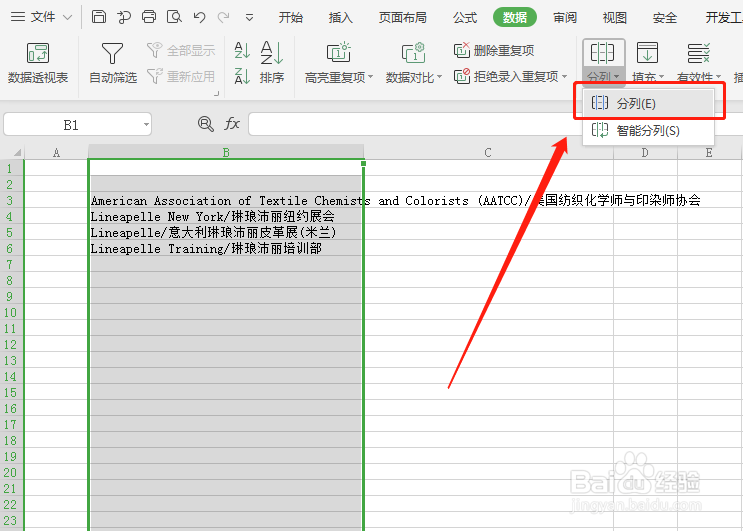The width and height of the screenshot is (743, 531).
Task: Click the Undo arrow icon
Action: [x=199, y=18]
